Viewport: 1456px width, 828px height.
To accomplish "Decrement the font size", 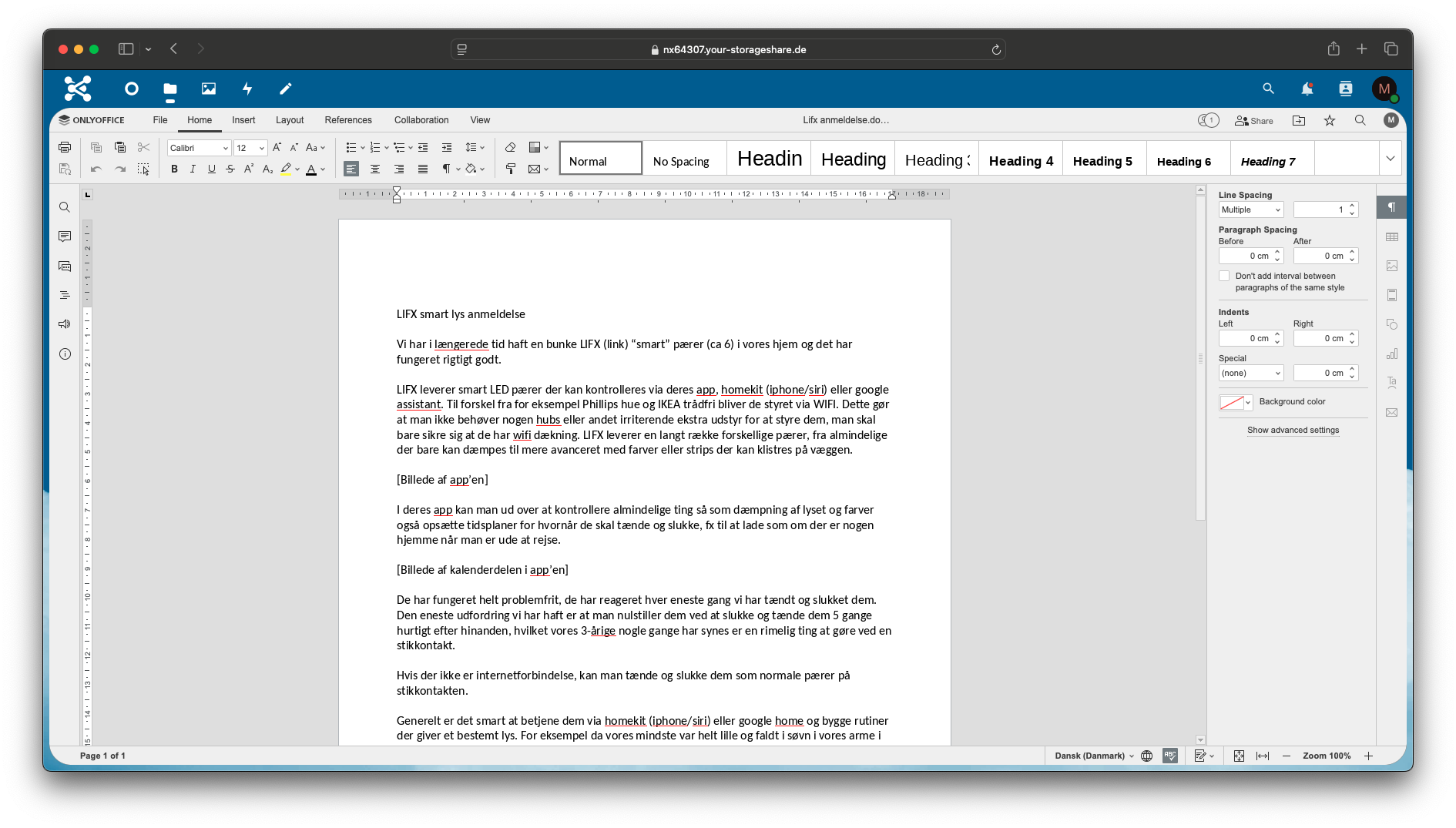I will pos(294,147).
